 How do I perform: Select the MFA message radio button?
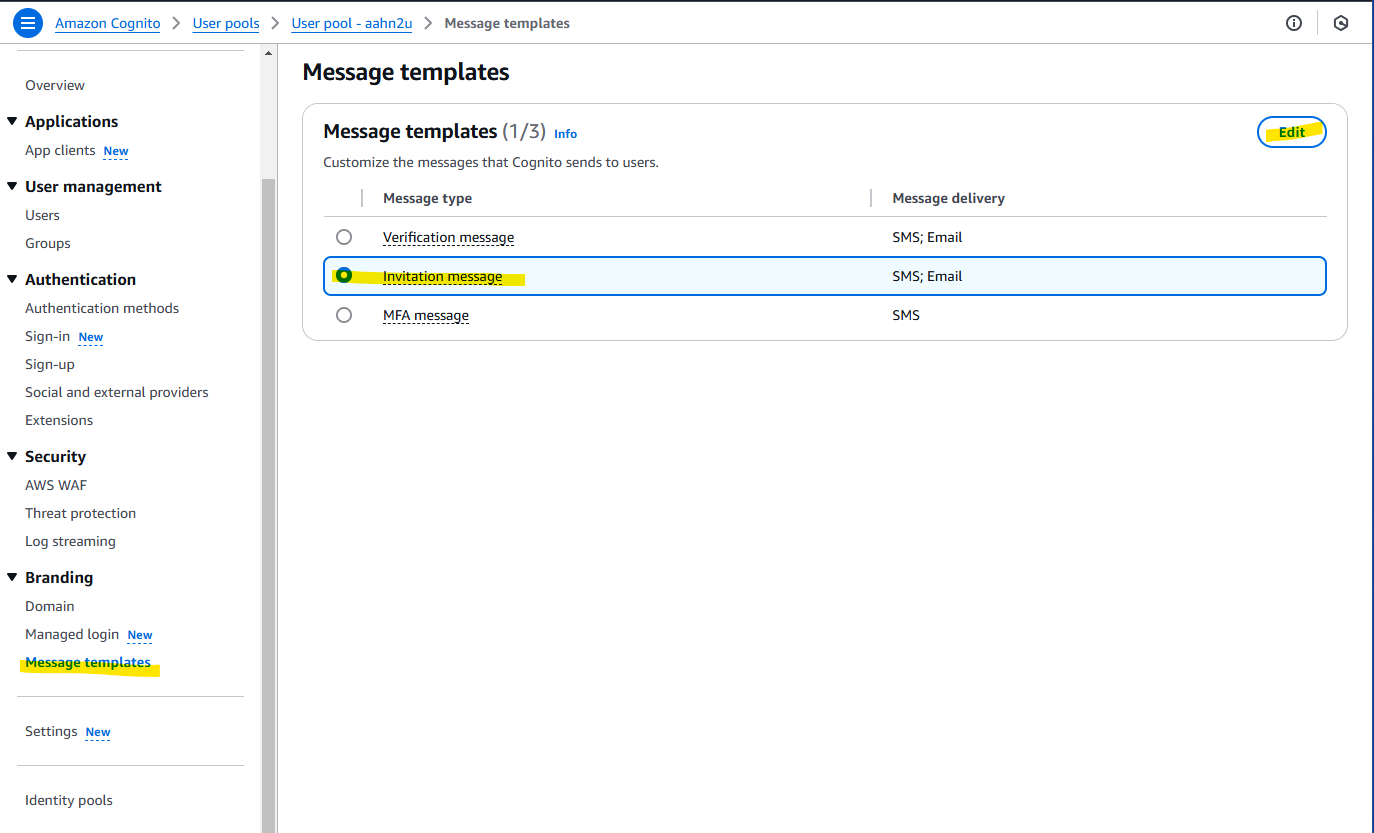pyautogui.click(x=344, y=315)
